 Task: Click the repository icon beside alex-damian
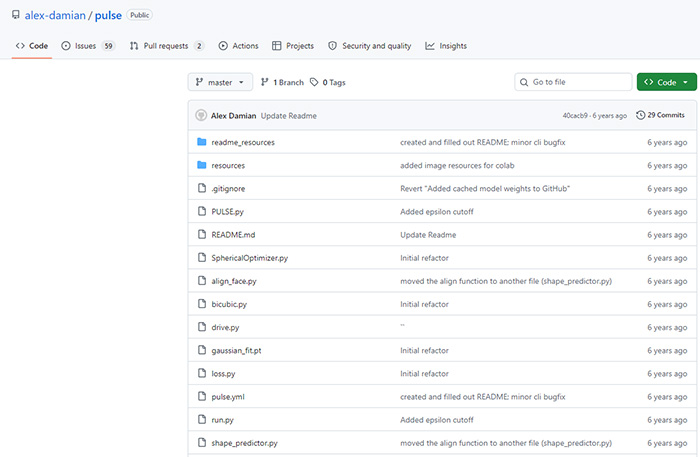click(16, 15)
